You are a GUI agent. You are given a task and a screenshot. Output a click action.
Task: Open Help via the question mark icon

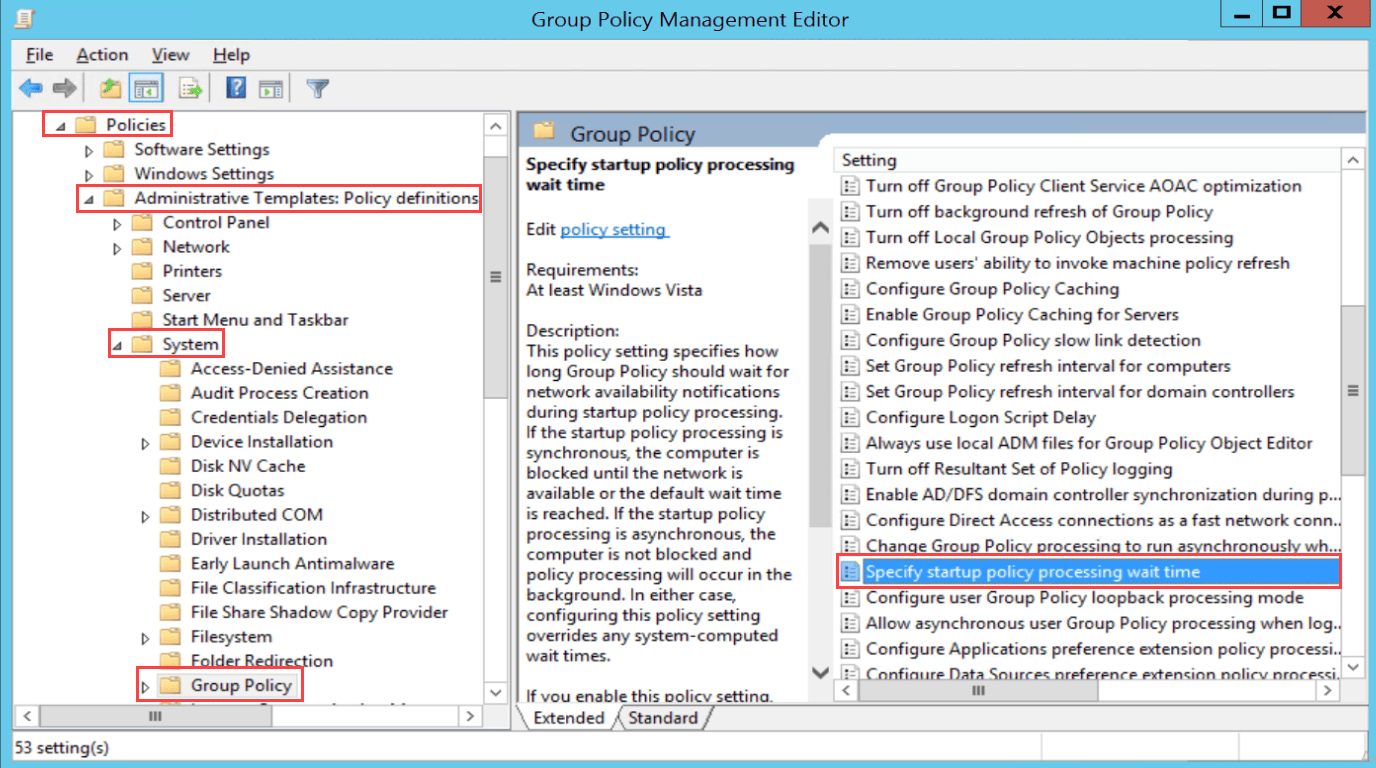236,89
